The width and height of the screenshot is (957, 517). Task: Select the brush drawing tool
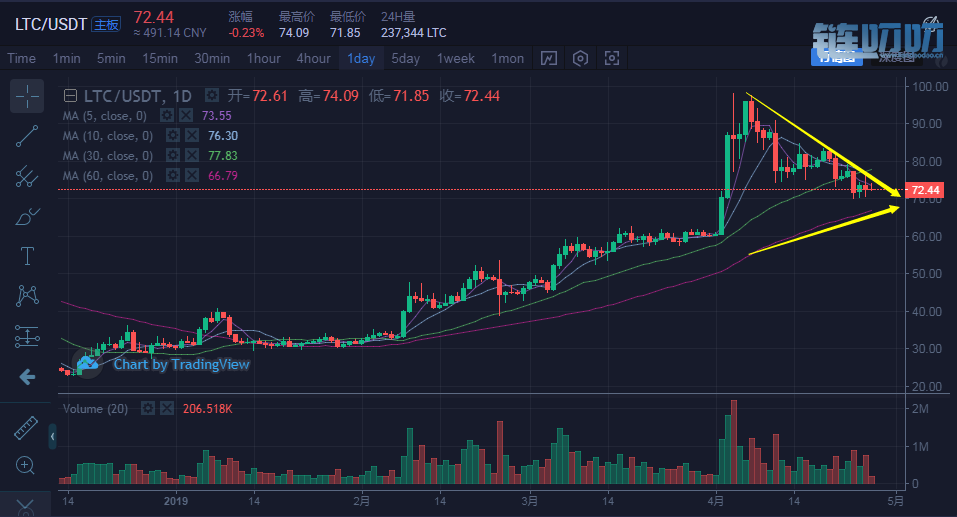click(x=27, y=216)
